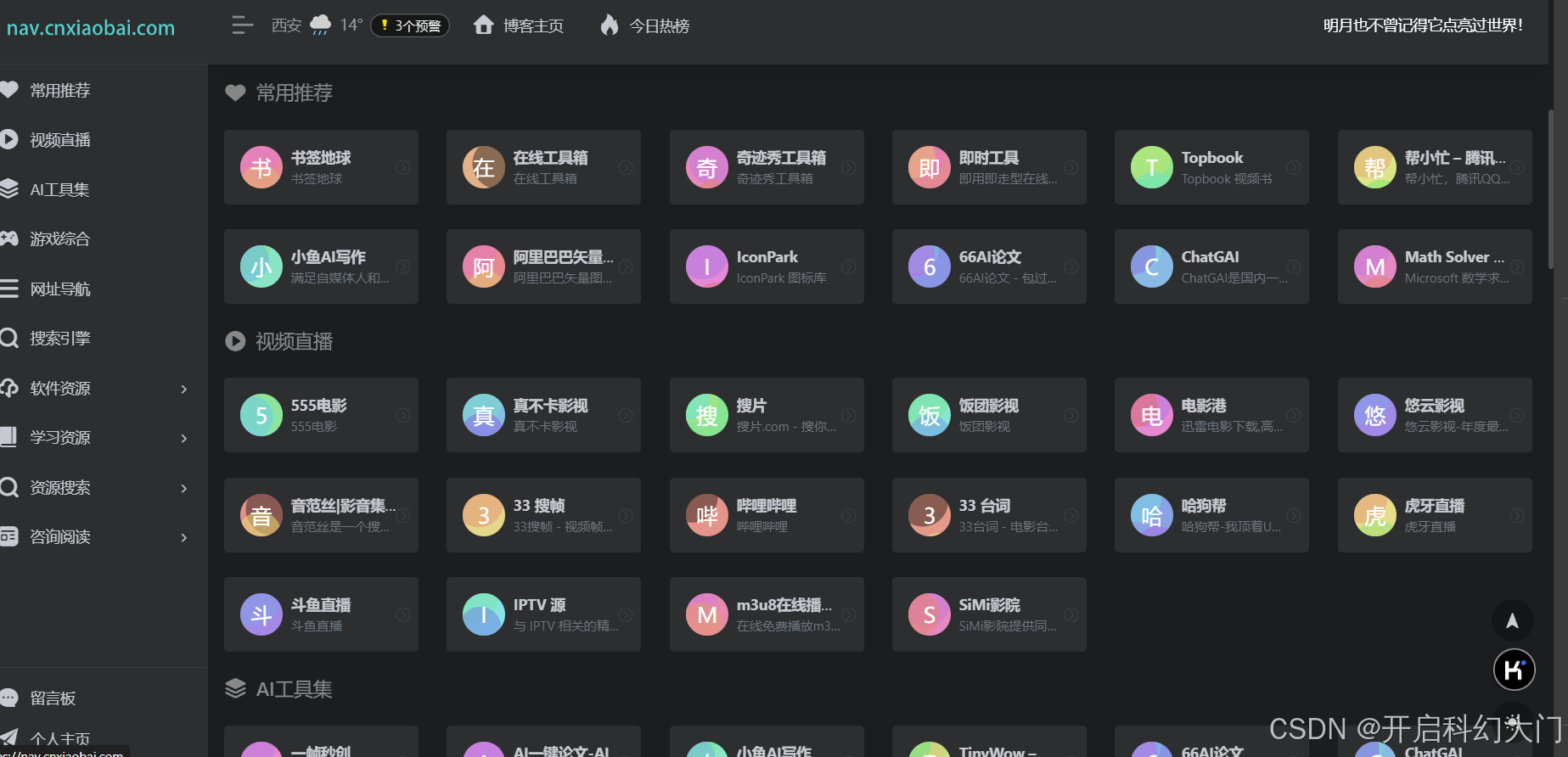
Task: Open the 真不卡影视 card icon
Action: pyautogui.click(x=484, y=415)
